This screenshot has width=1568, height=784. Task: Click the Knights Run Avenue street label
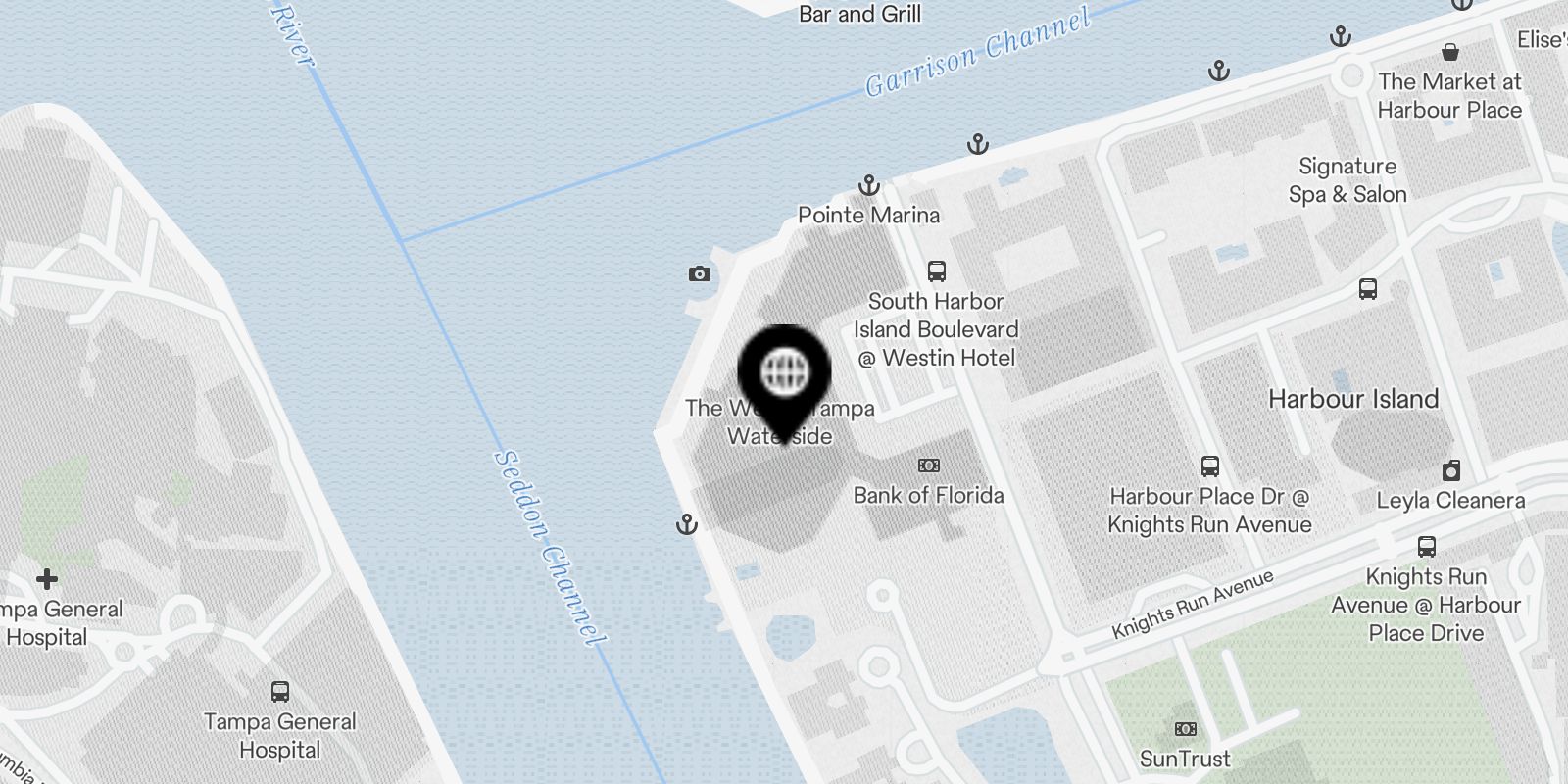coord(1193,604)
